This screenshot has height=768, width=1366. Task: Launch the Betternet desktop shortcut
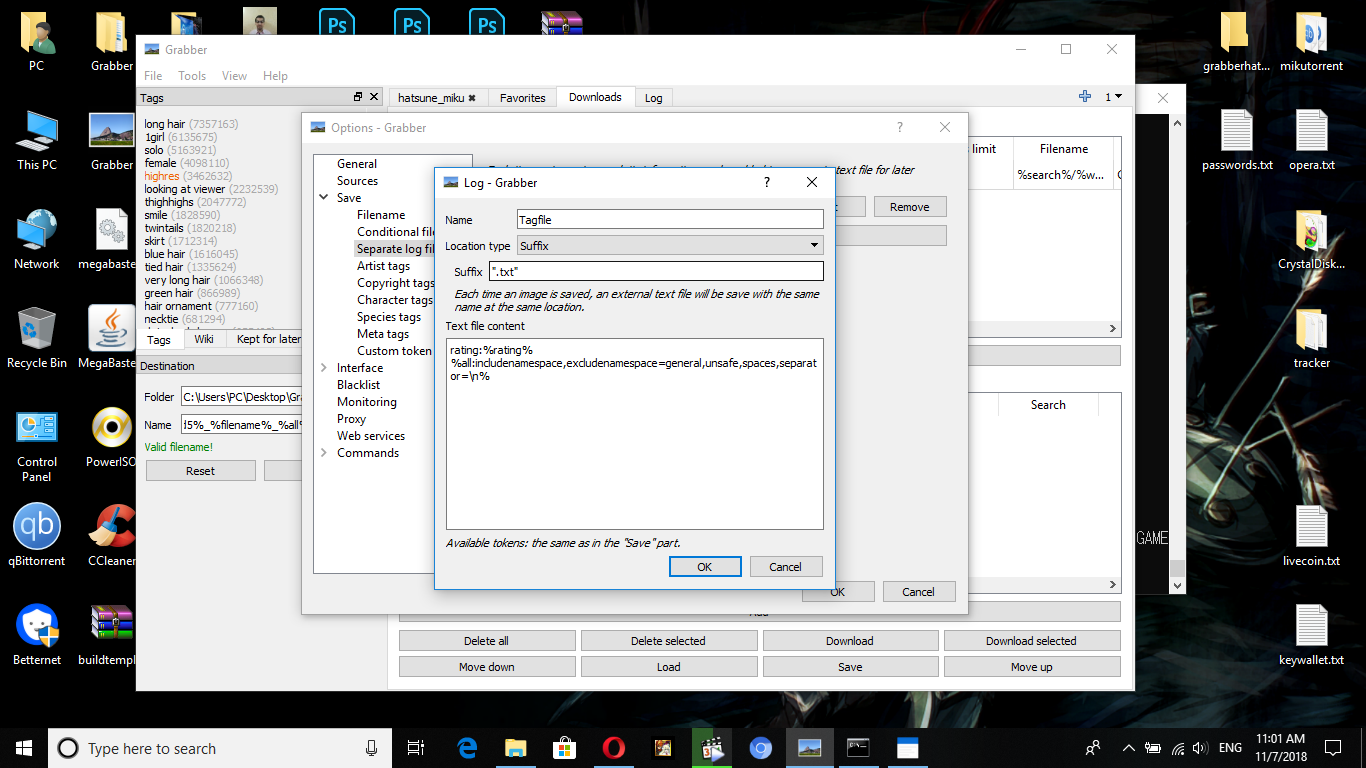pyautogui.click(x=36, y=636)
